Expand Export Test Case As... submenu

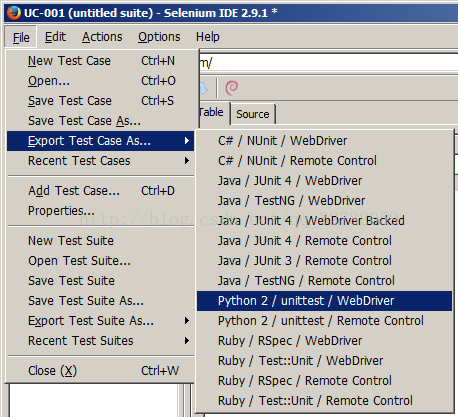click(x=100, y=141)
